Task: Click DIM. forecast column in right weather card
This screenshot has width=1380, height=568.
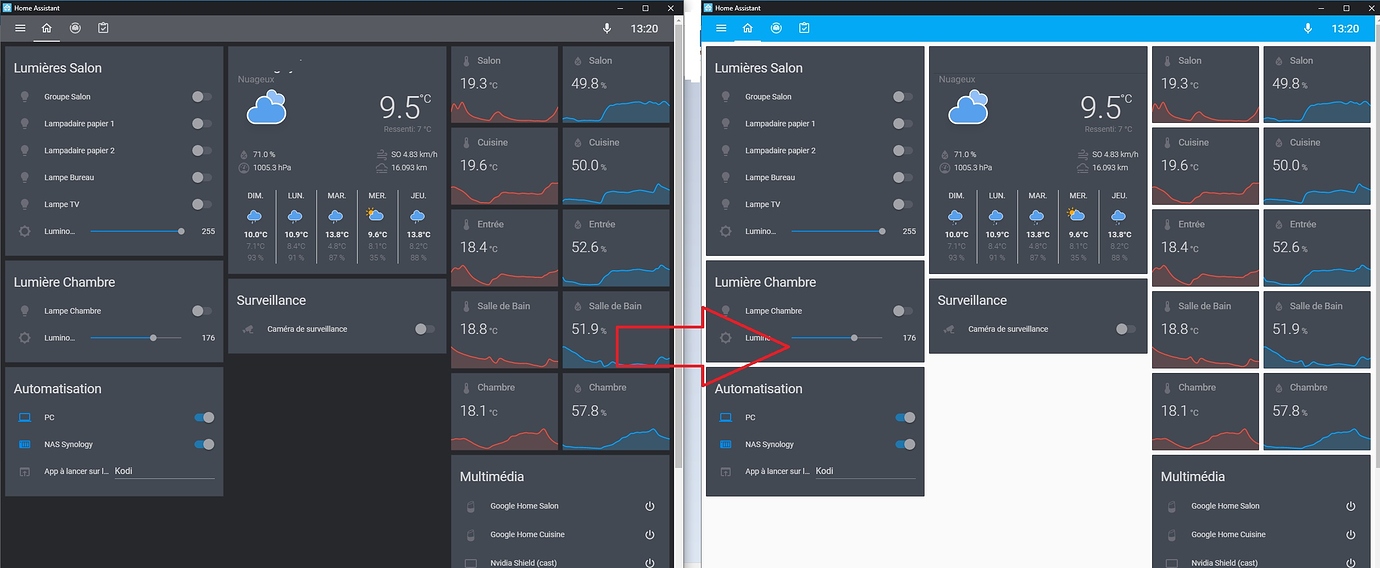Action: [956, 227]
